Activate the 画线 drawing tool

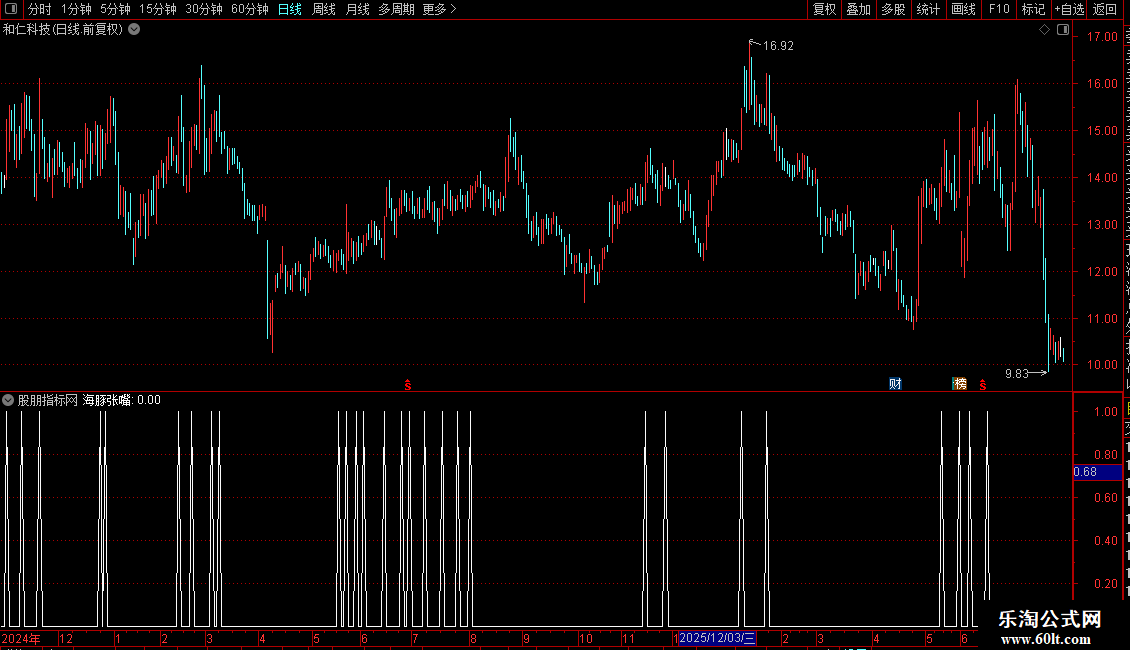(x=964, y=9)
